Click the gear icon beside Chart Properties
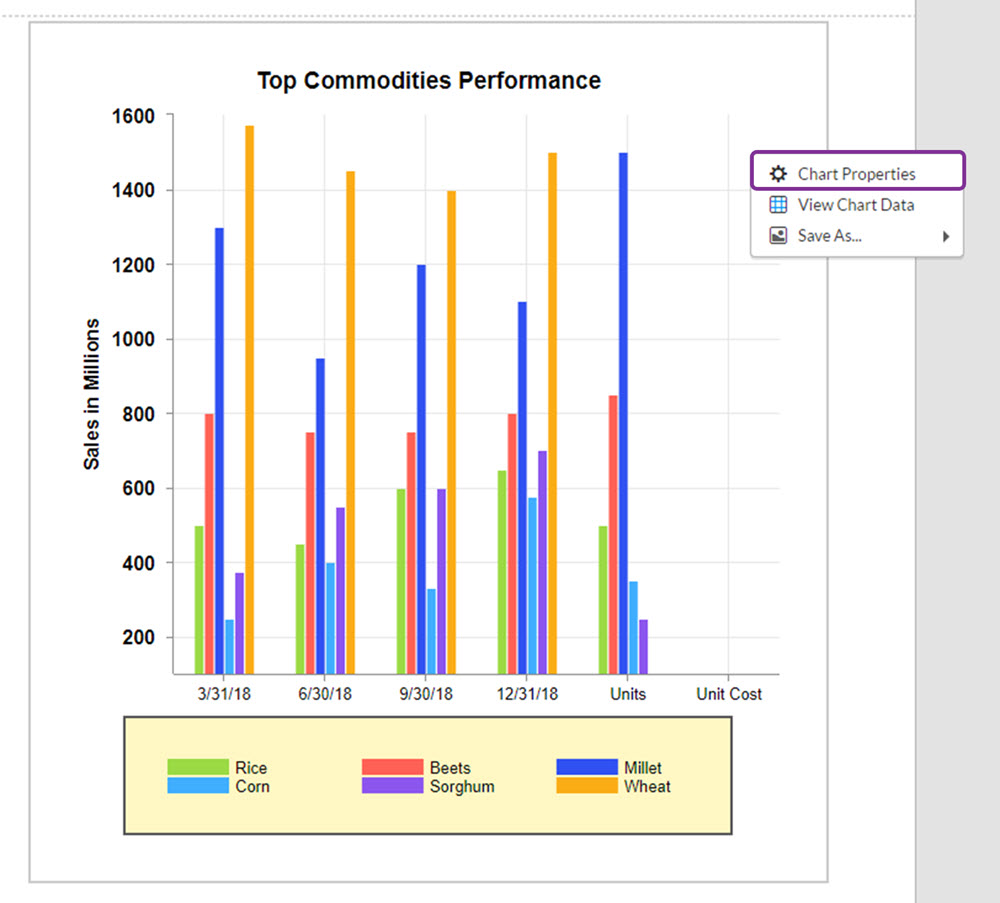Viewport: 1000px width, 903px height. pyautogui.click(x=777, y=174)
